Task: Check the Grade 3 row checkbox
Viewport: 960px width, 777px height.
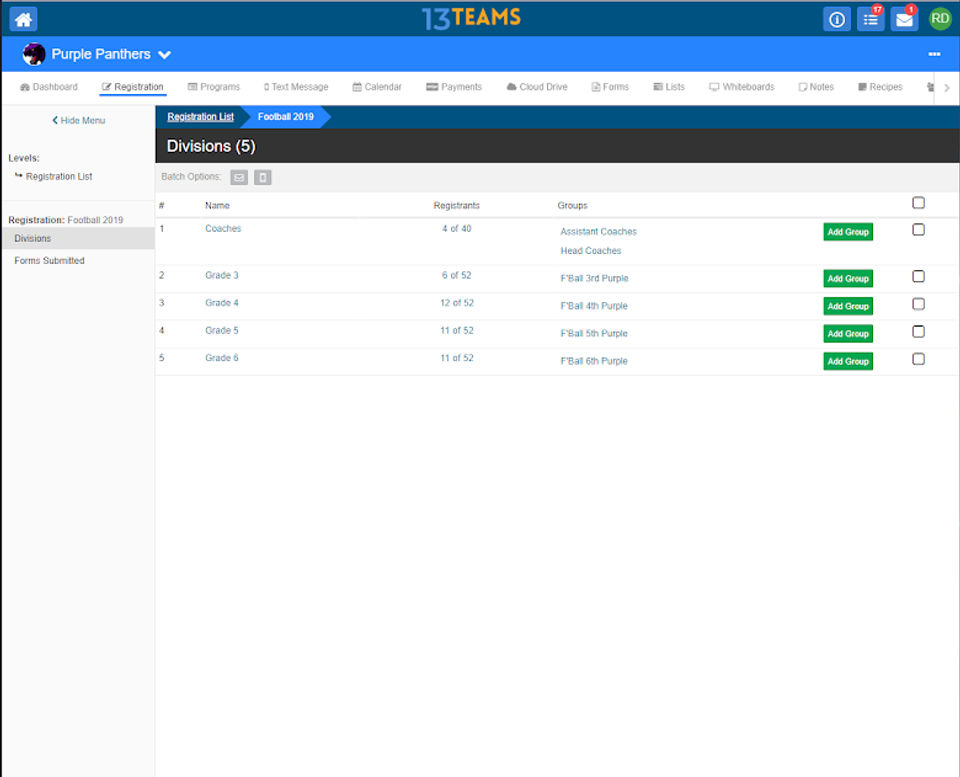Action: (918, 276)
